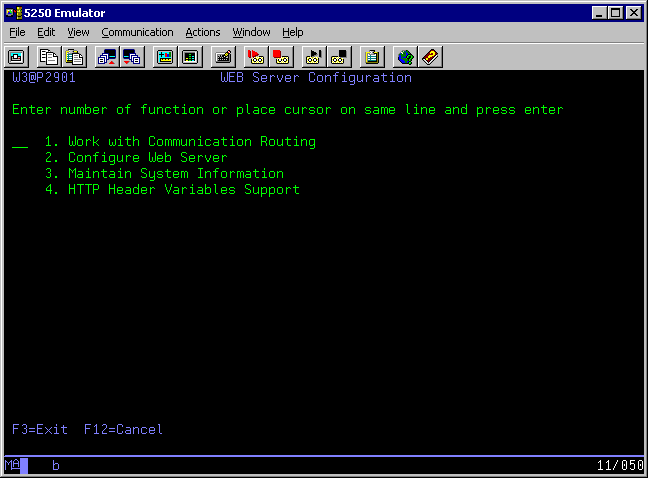Click the Copy toolbar icon
The width and height of the screenshot is (648, 478).
(48, 57)
